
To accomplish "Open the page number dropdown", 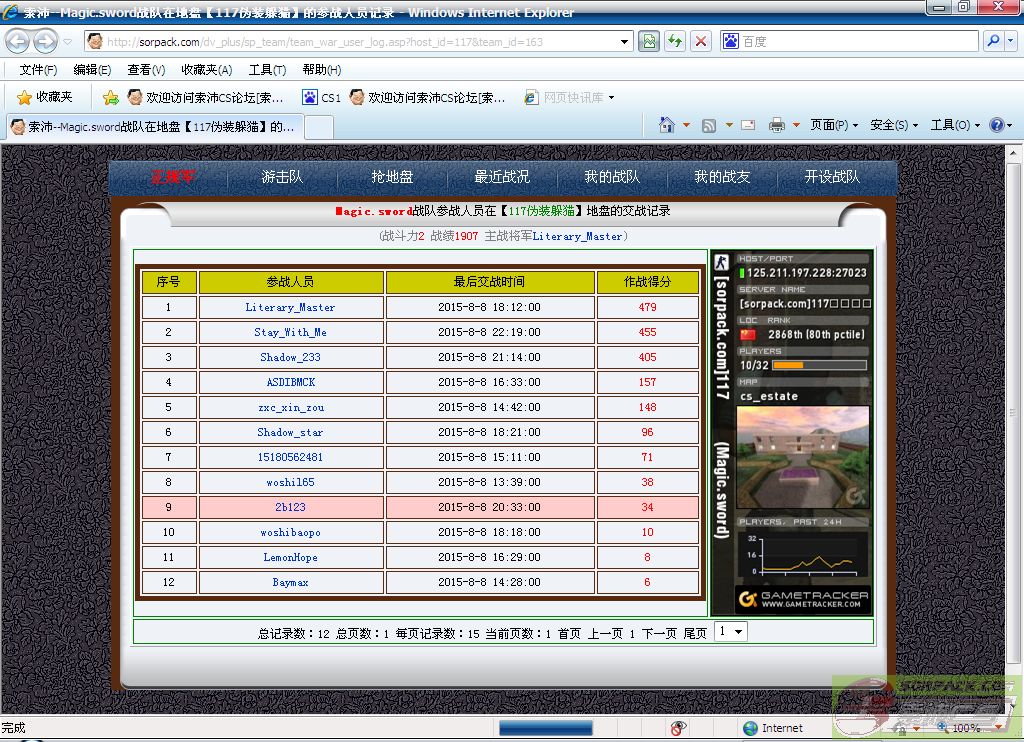I will tap(731, 632).
